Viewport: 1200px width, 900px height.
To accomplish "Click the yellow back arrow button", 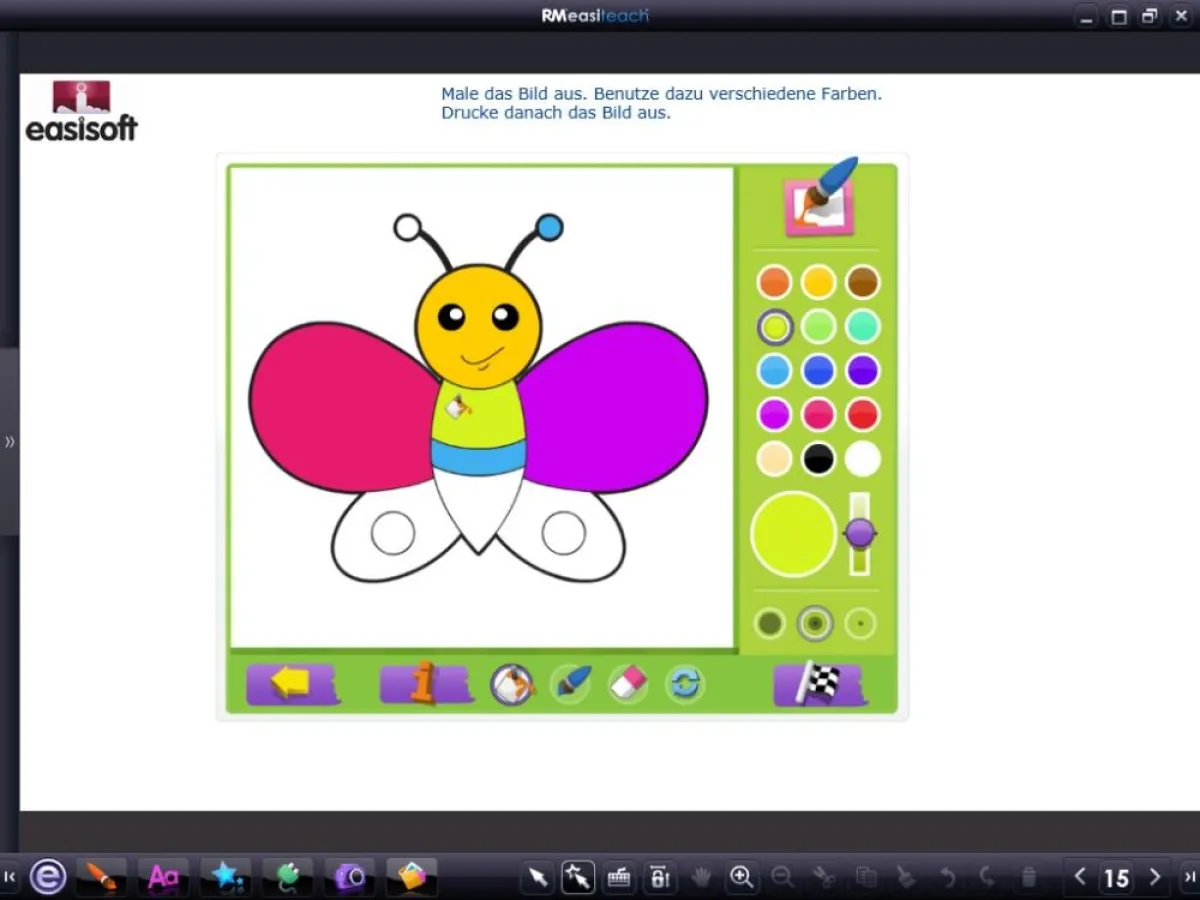I will [x=292, y=684].
